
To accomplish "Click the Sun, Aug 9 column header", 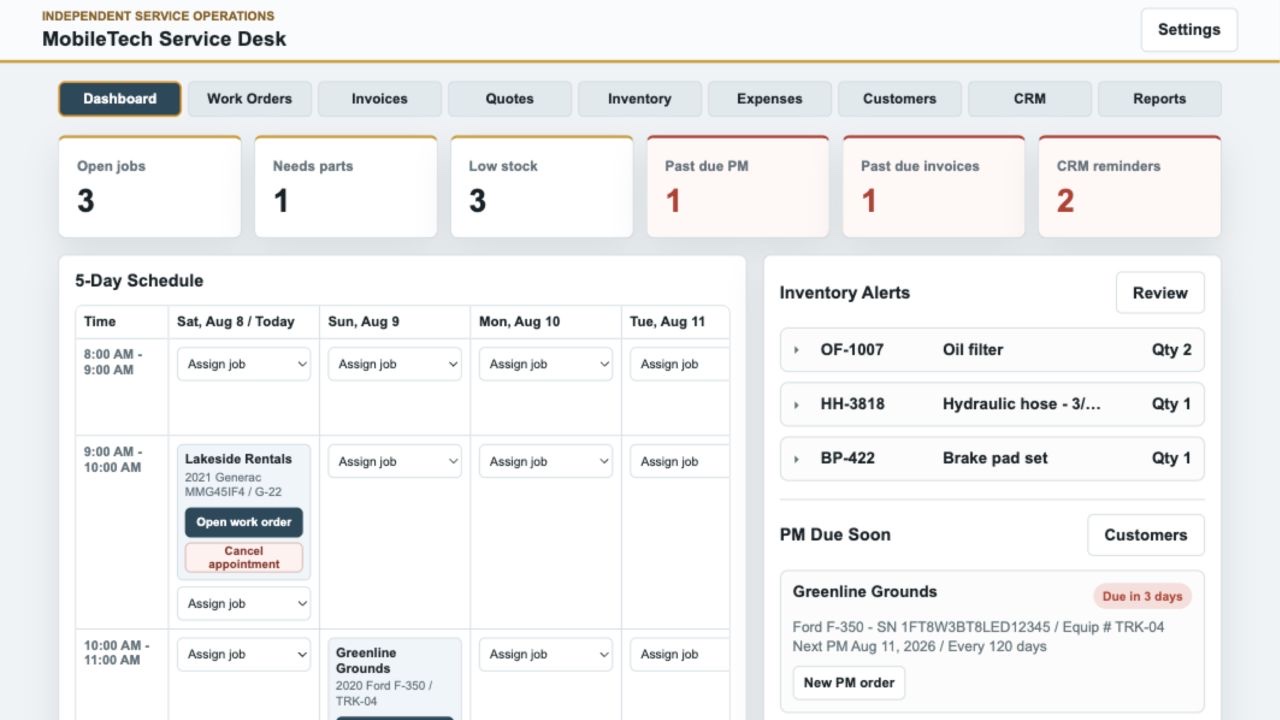I will pyautogui.click(x=364, y=322).
